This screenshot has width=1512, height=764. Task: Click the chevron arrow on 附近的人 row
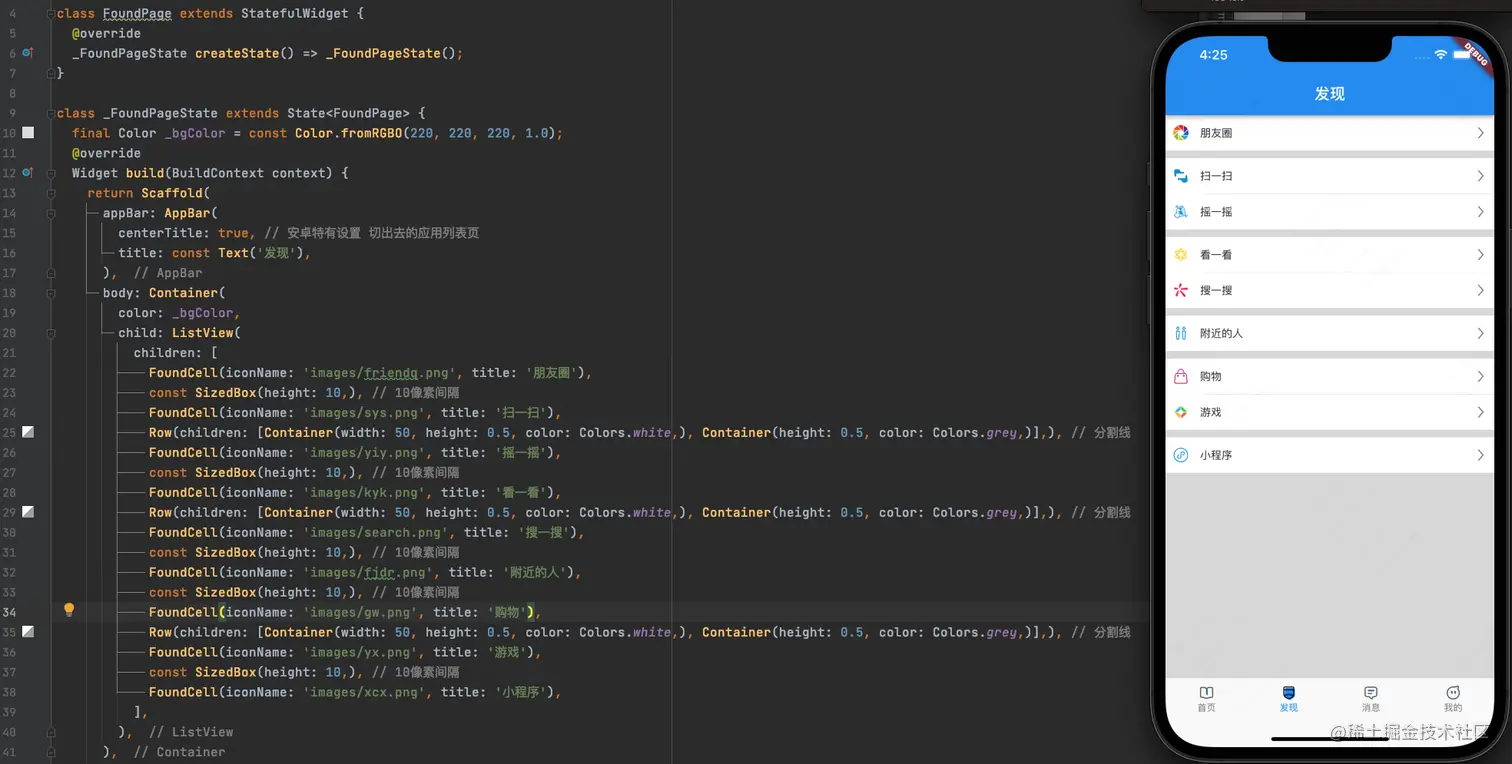[x=1480, y=333]
